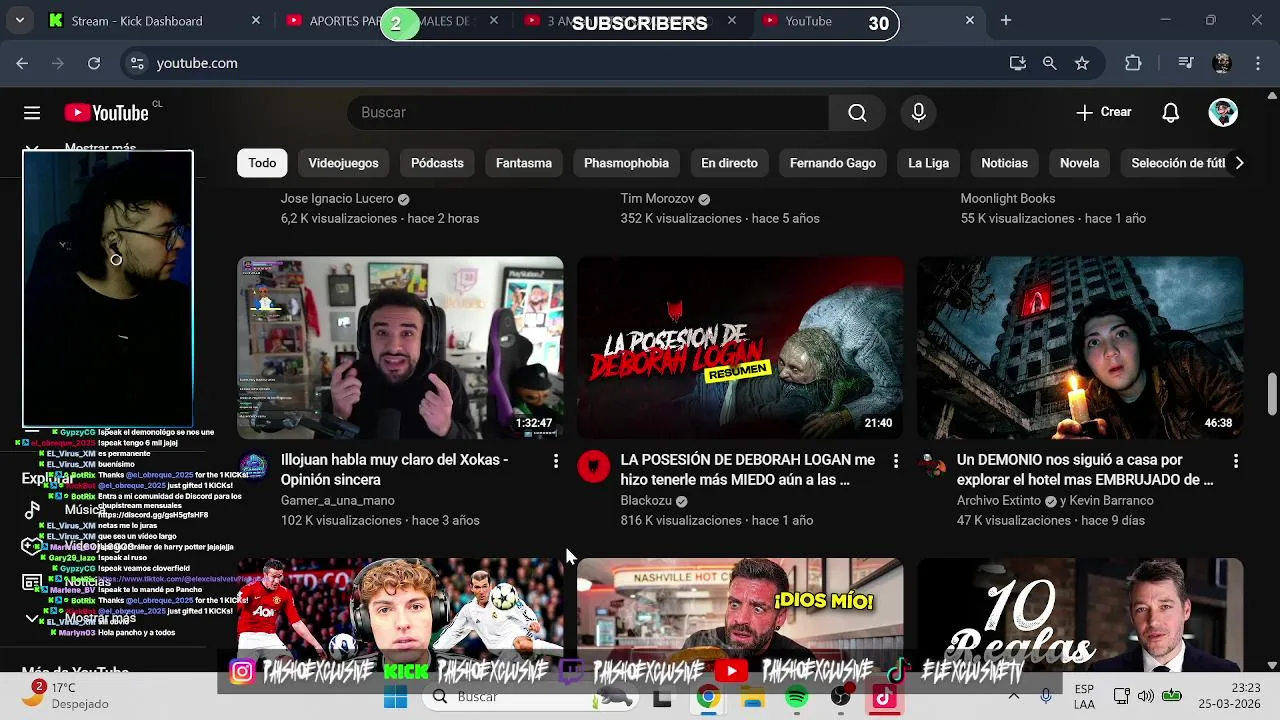This screenshot has width=1280, height=720.
Task: Click the Un DEMONIO nos siguió title
Action: pos(1085,470)
